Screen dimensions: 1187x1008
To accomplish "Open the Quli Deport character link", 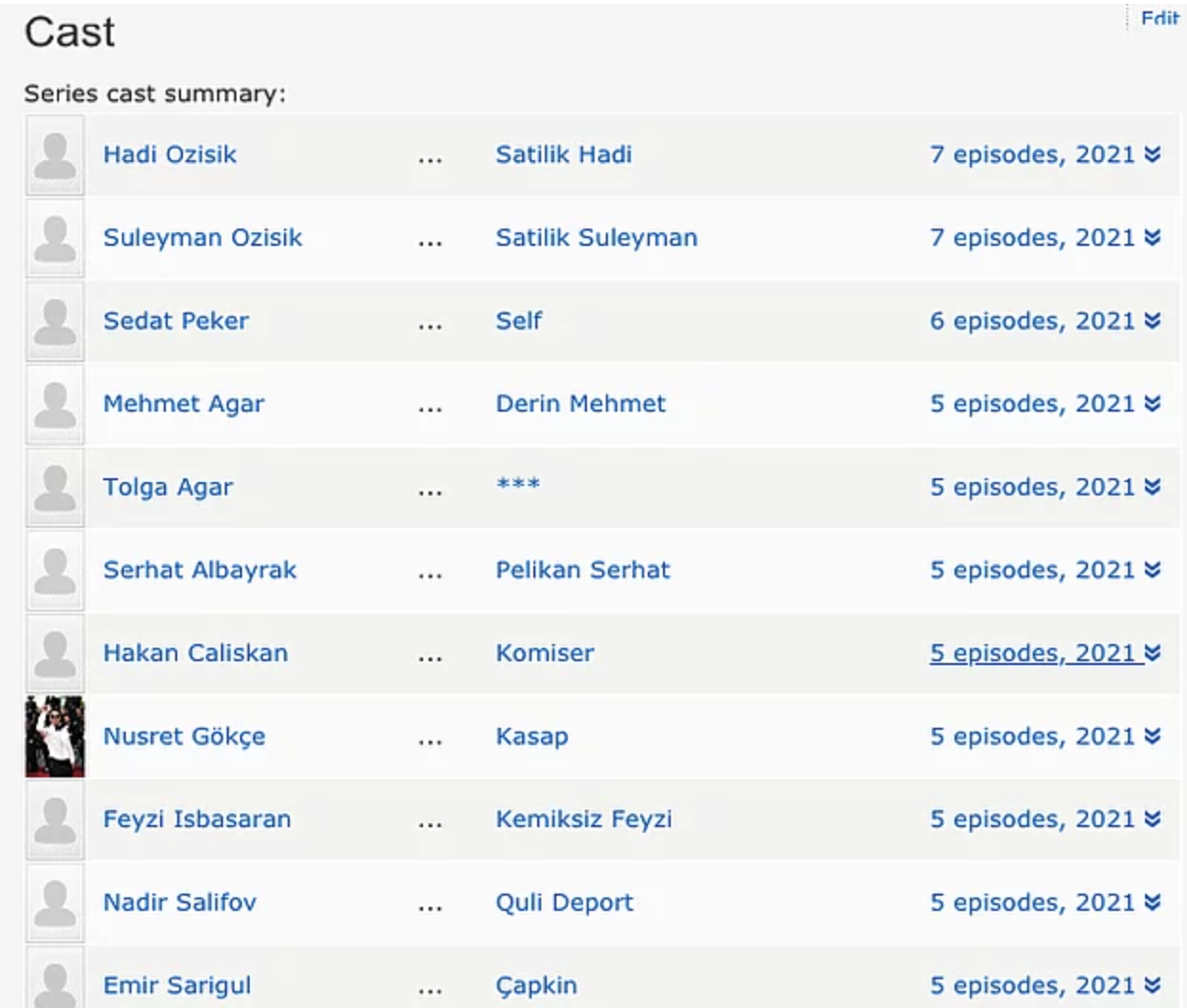I will click(x=564, y=902).
